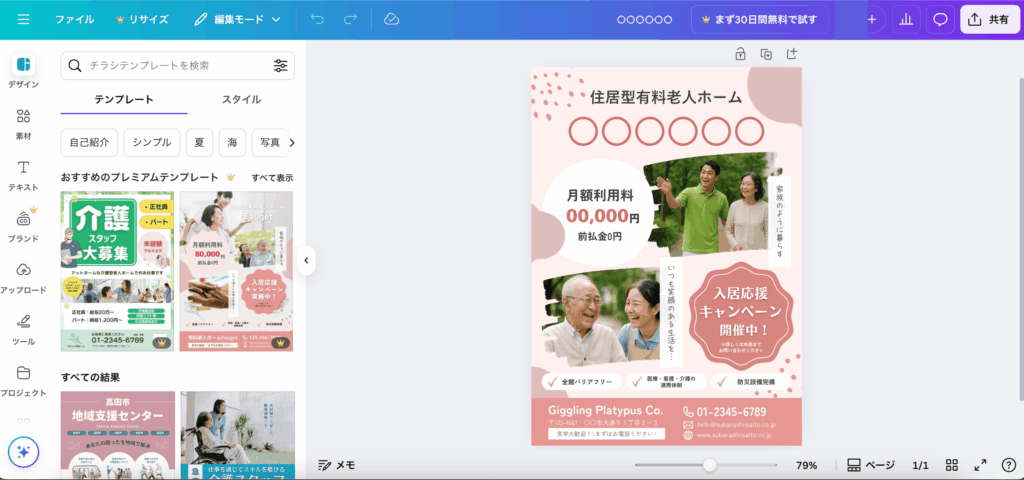Click すべて表示 link for premium templates

click(272, 177)
